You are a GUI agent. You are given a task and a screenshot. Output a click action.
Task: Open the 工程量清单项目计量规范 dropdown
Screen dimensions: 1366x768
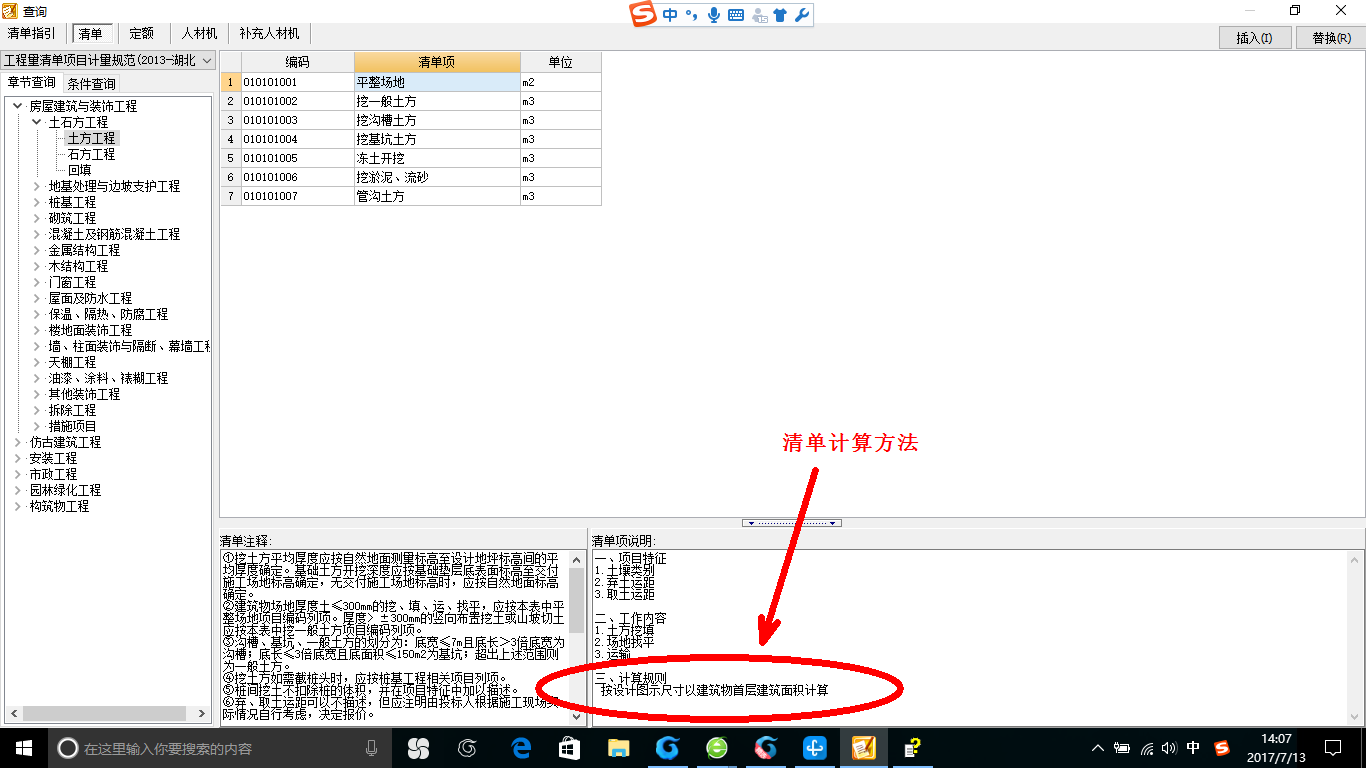point(108,61)
